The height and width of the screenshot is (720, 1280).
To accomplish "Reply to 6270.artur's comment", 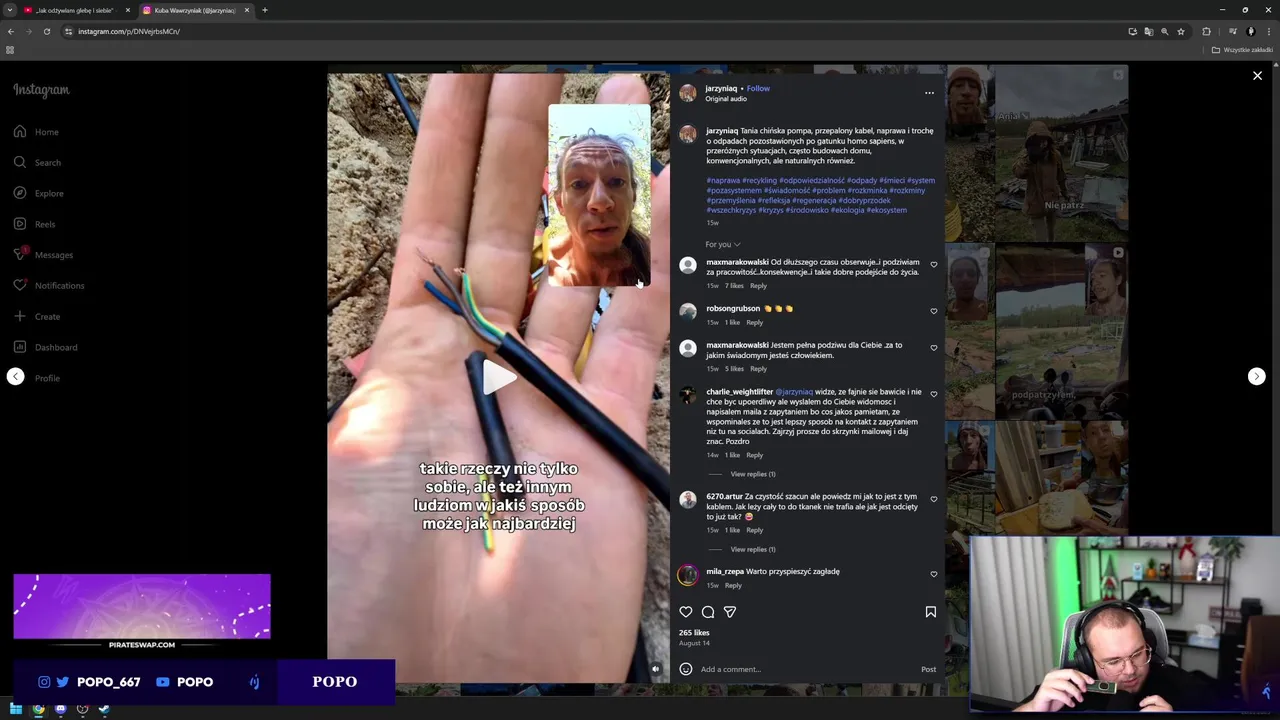I will [755, 530].
